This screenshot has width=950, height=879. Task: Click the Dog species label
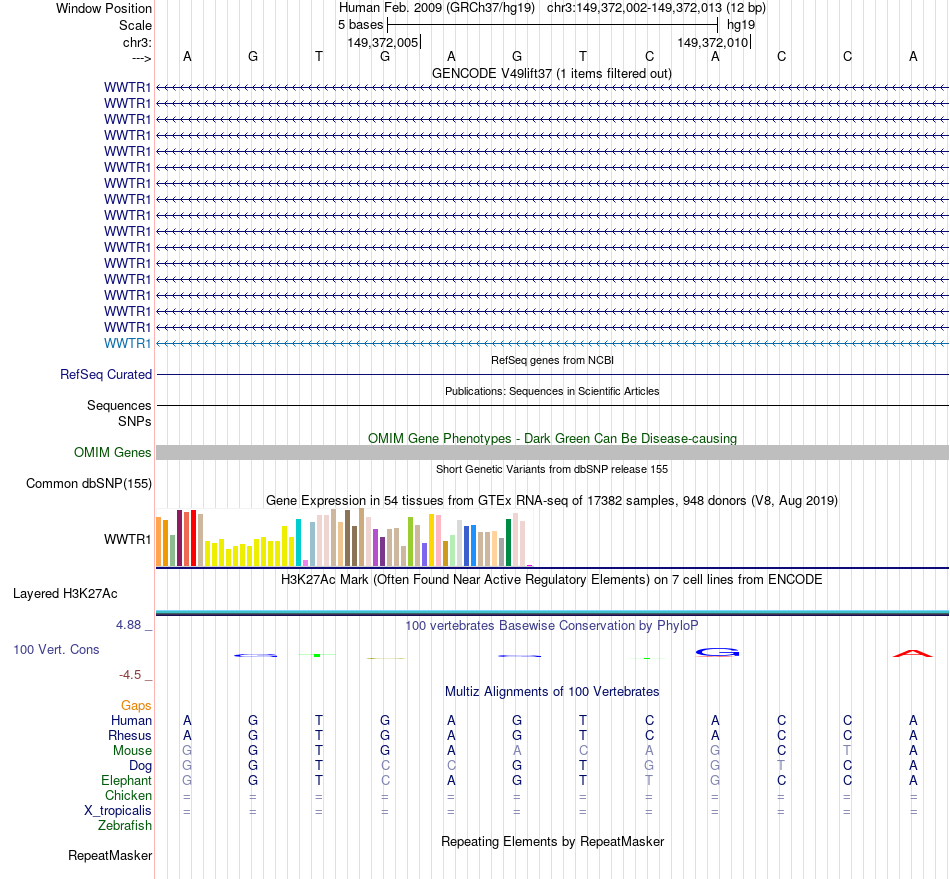(140, 766)
